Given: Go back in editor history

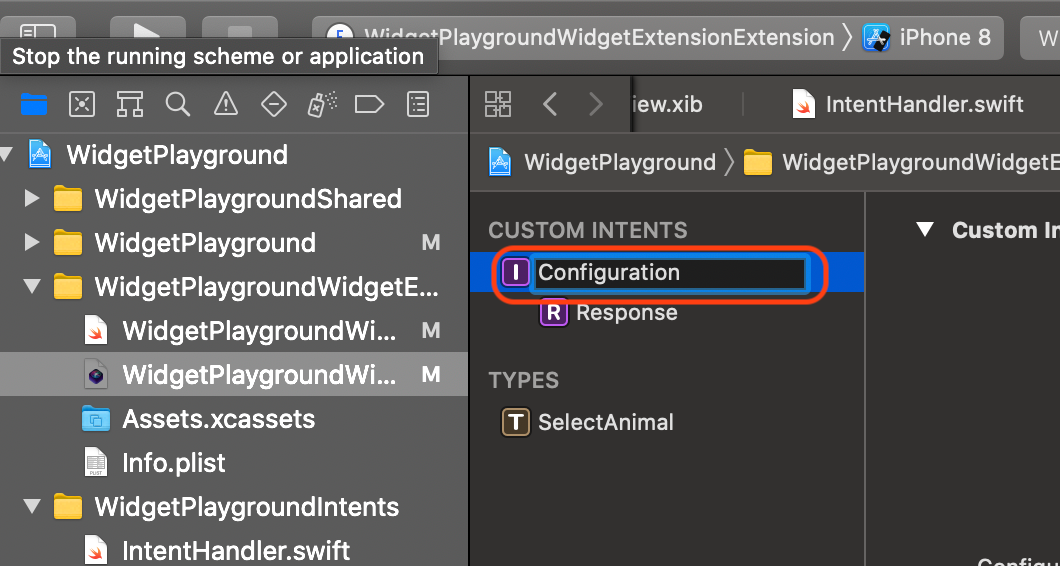Looking at the screenshot, I should click(x=550, y=104).
